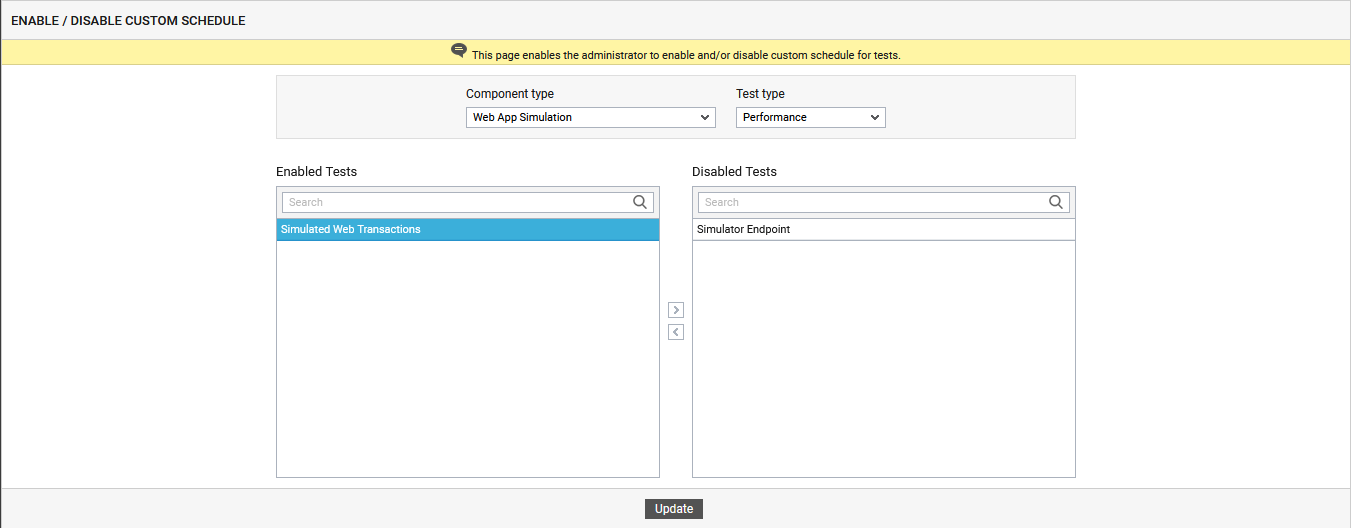Move selected test to Disabled with right arrow
1351x528 pixels.
676,310
